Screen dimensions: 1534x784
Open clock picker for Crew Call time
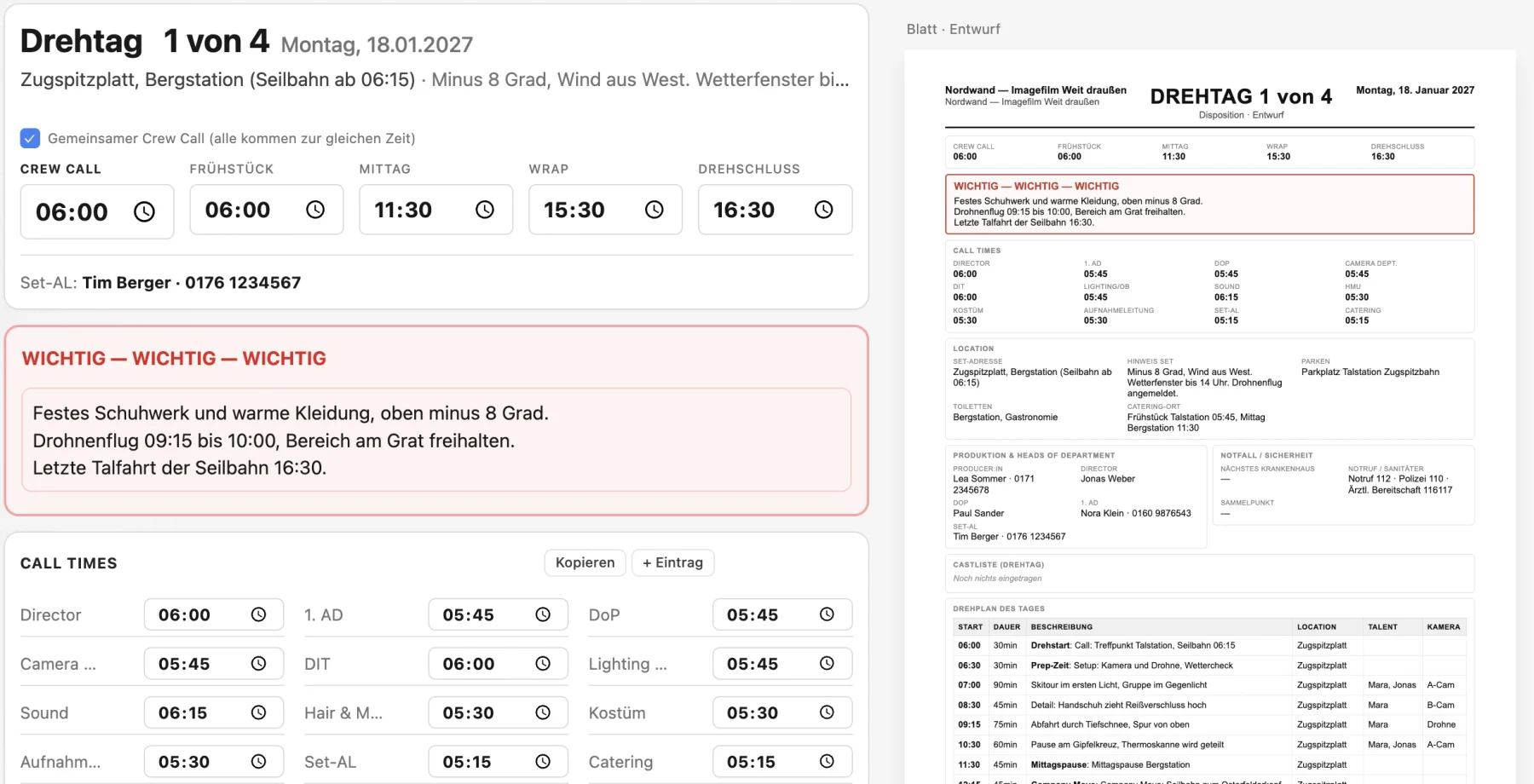point(145,211)
